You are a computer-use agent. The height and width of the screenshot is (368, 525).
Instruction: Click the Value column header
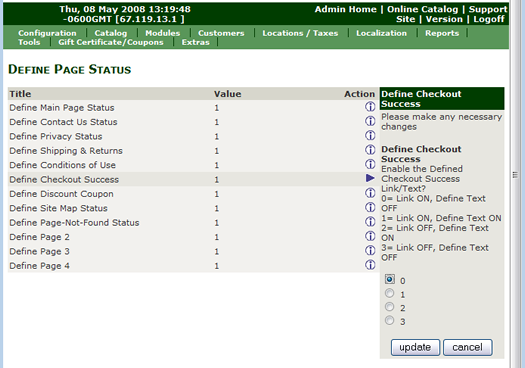click(x=228, y=94)
